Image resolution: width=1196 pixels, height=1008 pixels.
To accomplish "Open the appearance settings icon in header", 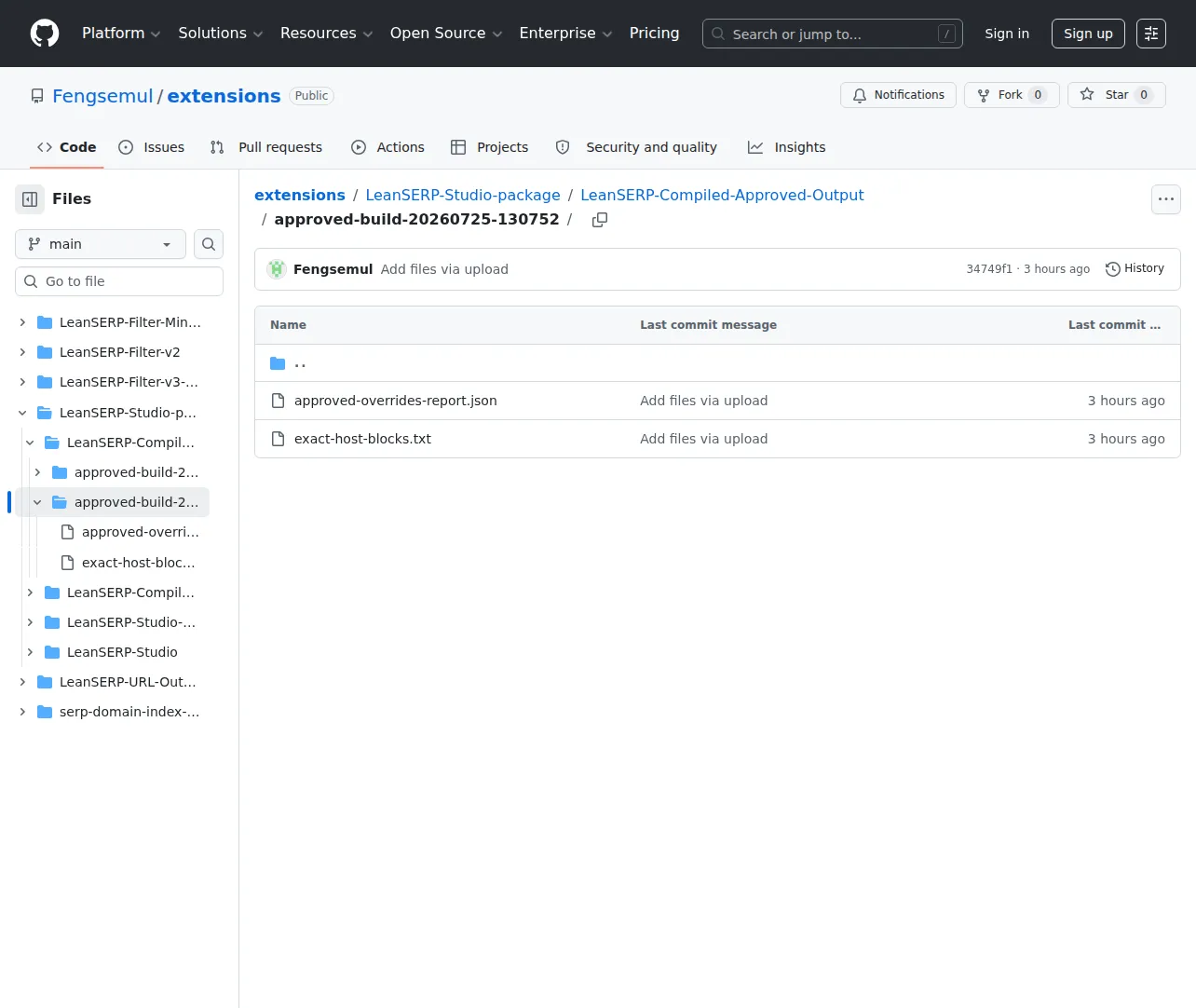I will coord(1151,34).
